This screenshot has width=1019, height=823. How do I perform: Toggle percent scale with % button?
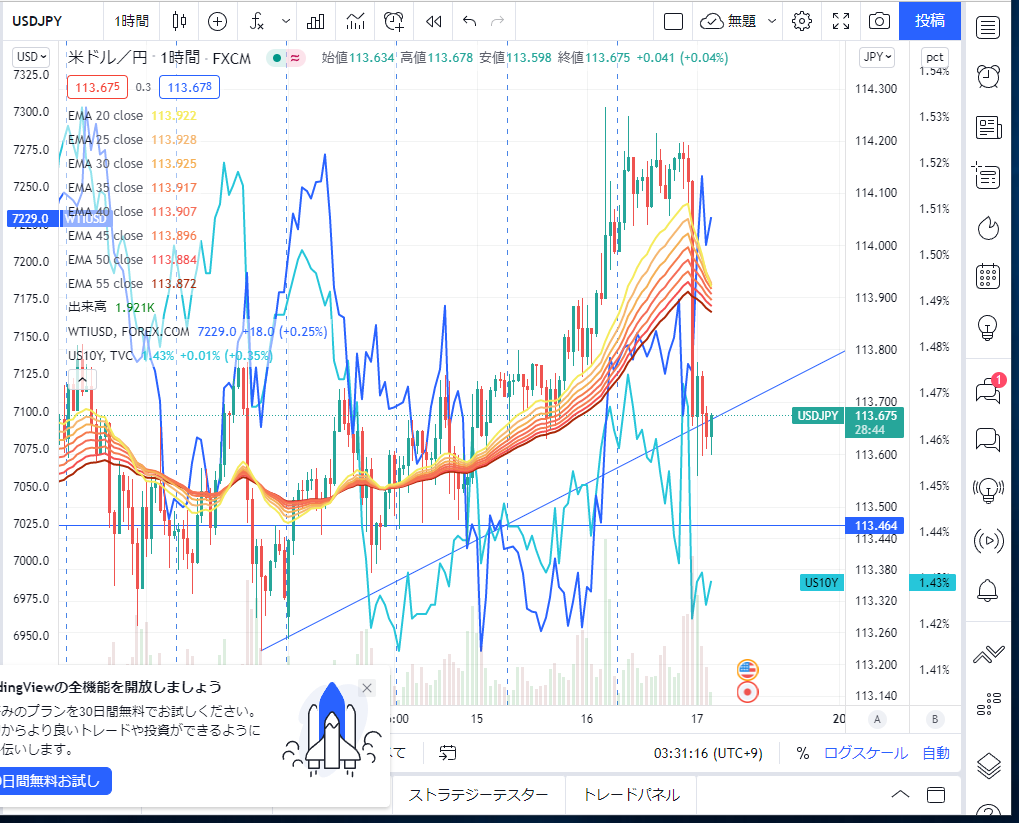803,753
